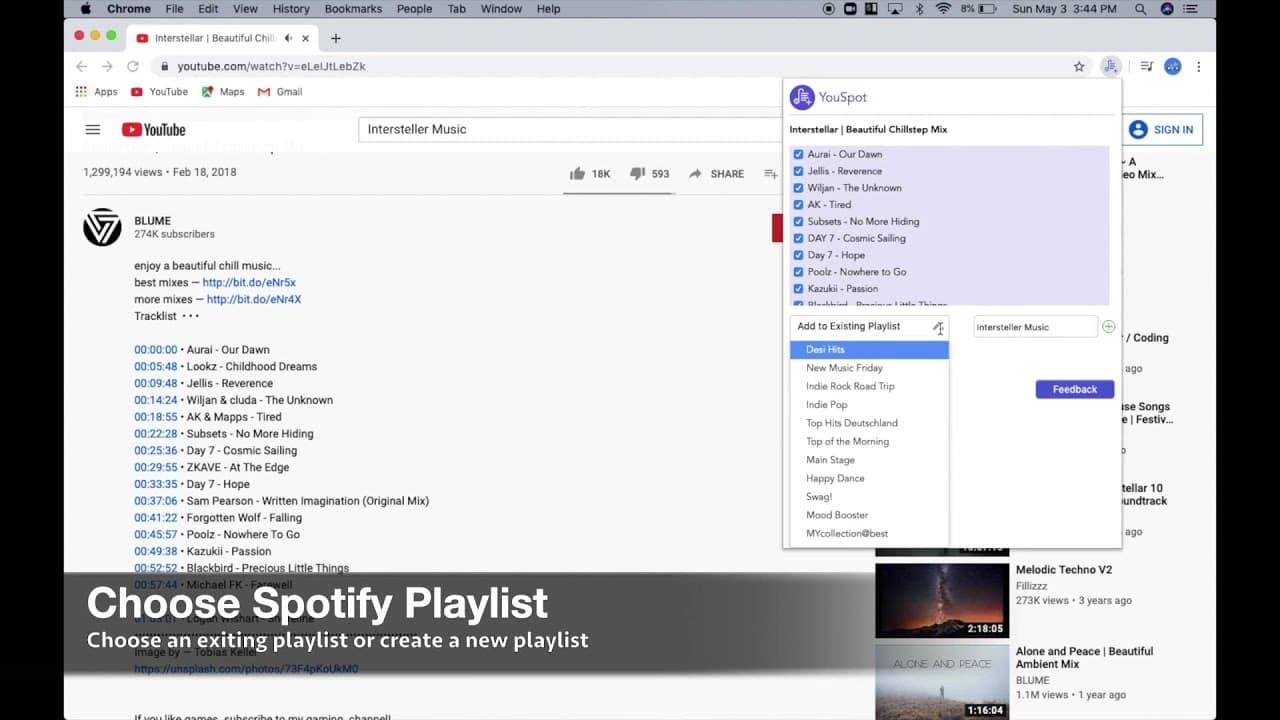Open the Gmail bookmark

coord(280,92)
